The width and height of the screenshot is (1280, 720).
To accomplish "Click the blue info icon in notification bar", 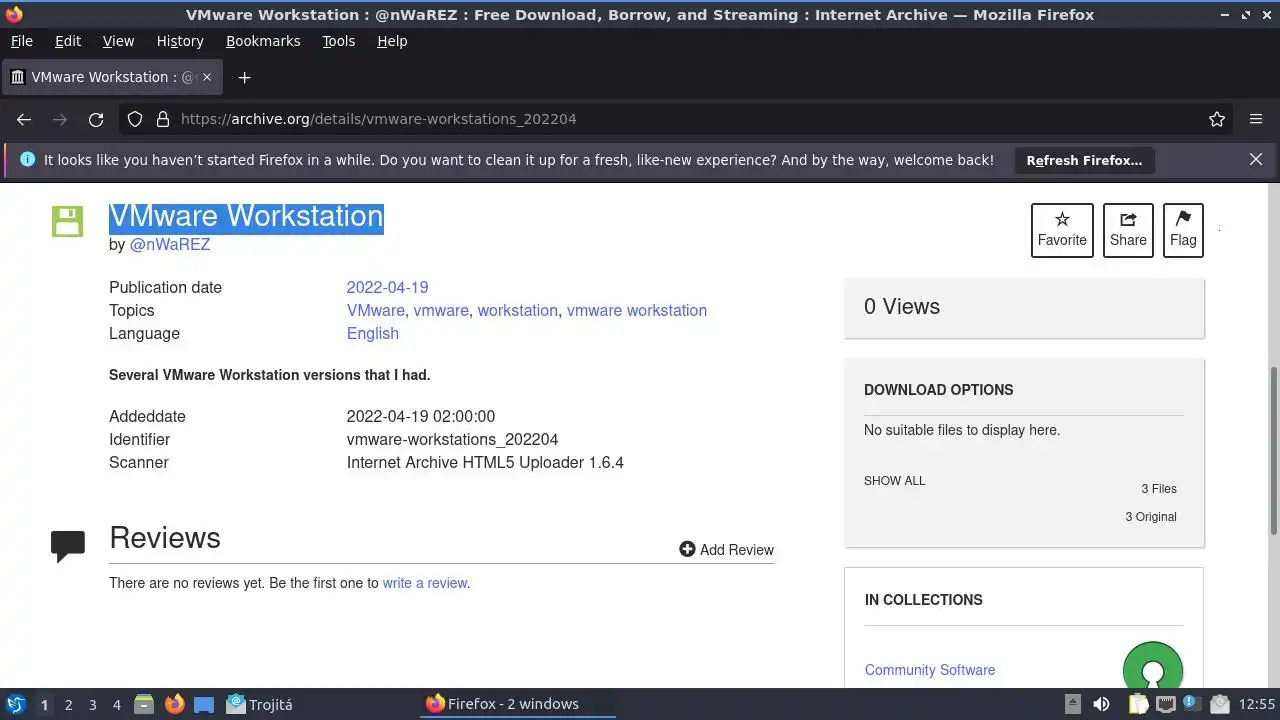I will coord(27,160).
